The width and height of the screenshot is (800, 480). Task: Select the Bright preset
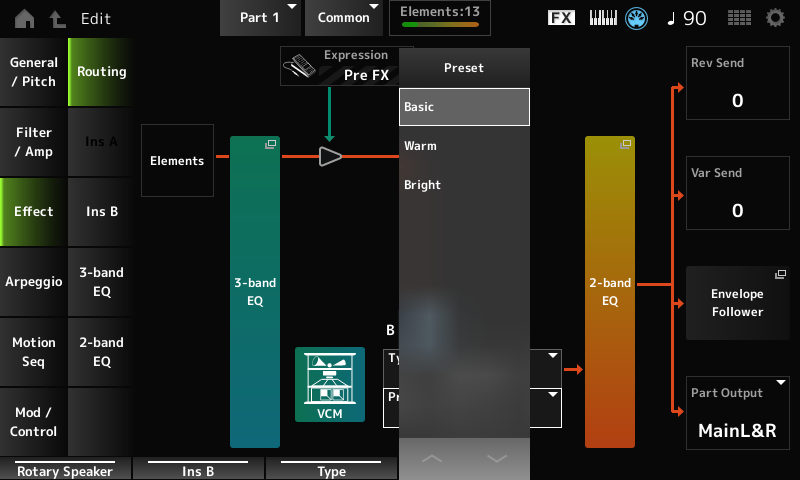pyautogui.click(x=463, y=186)
